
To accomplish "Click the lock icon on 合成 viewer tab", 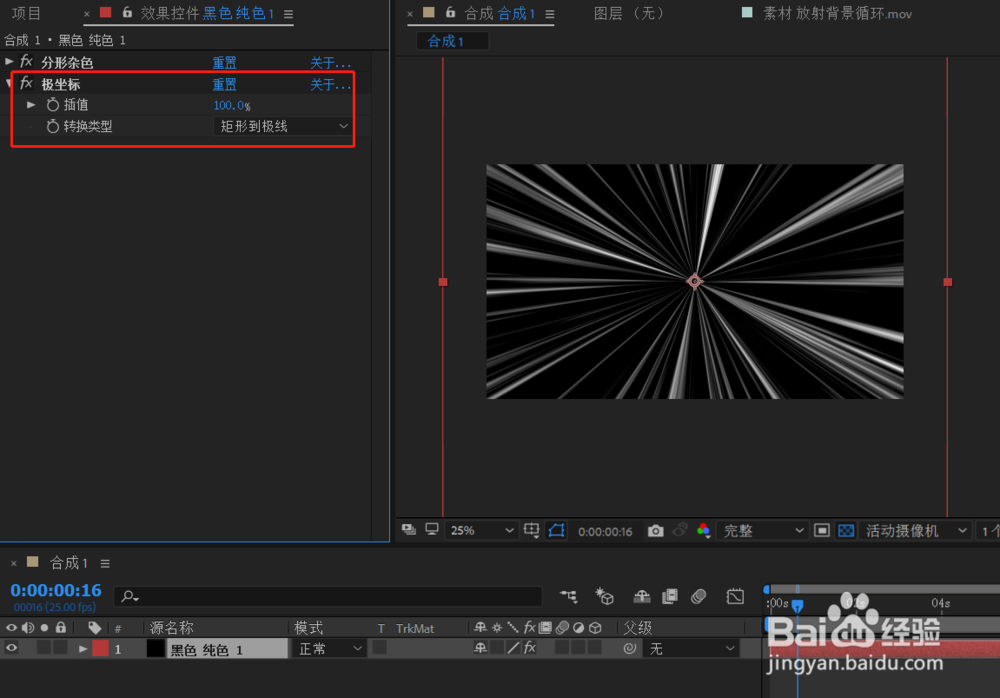I will 450,12.
